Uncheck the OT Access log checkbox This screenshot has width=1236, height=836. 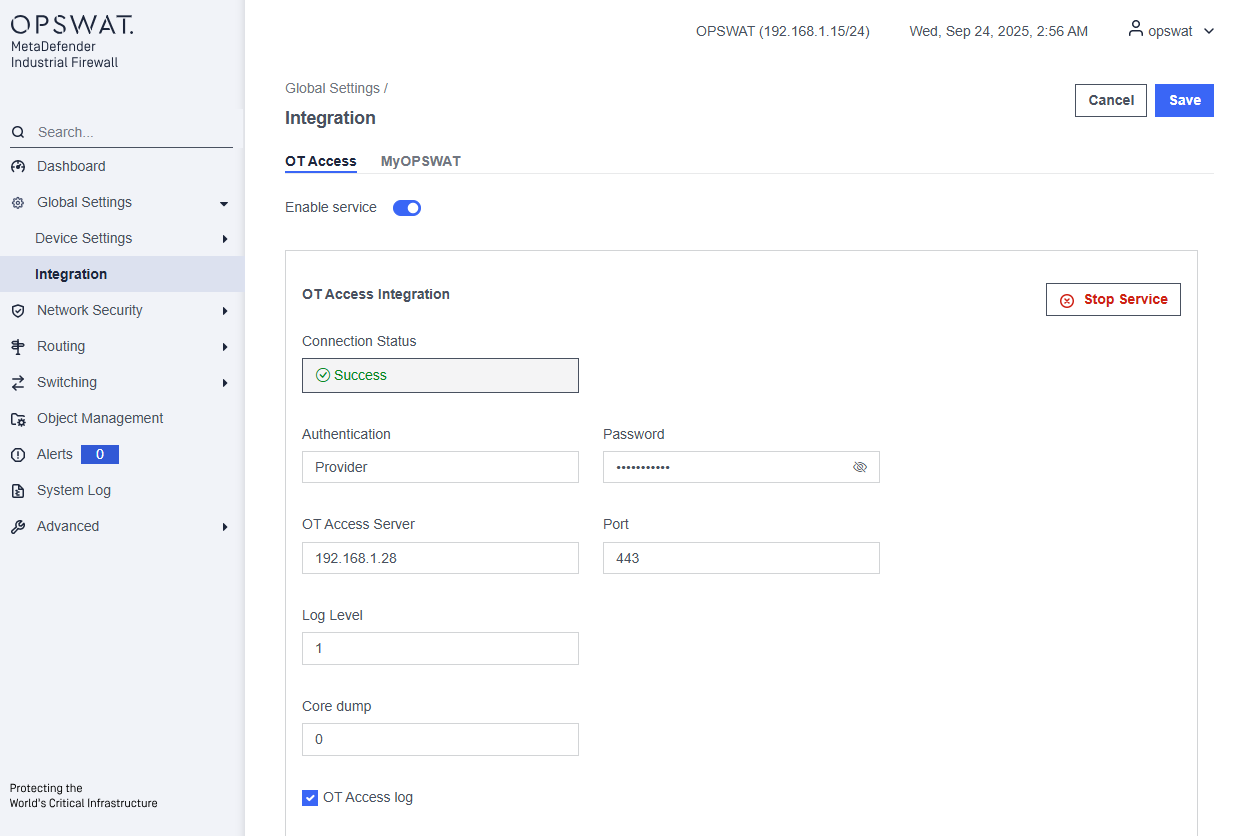pyautogui.click(x=310, y=798)
